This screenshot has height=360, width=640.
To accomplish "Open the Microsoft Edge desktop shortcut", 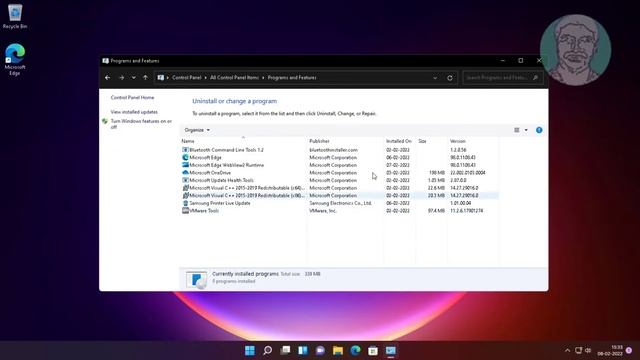I will [x=15, y=59].
